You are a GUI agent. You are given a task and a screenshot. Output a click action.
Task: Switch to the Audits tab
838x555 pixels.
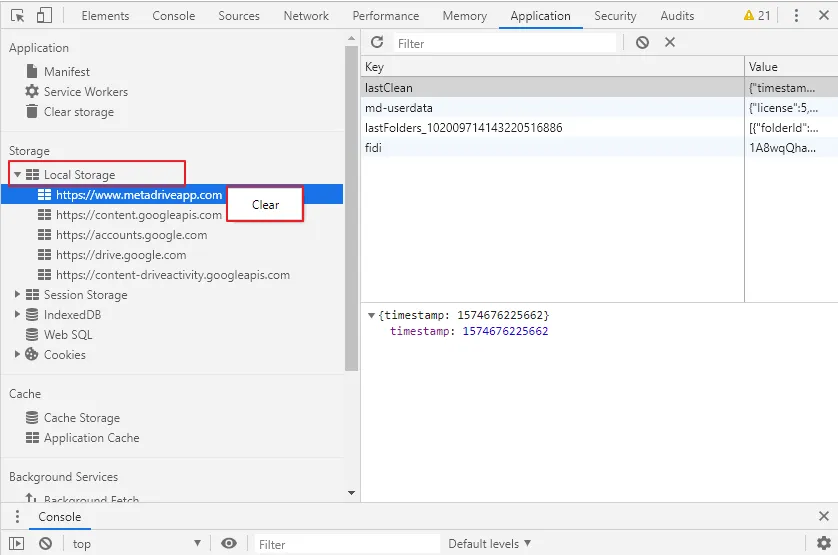pyautogui.click(x=677, y=16)
